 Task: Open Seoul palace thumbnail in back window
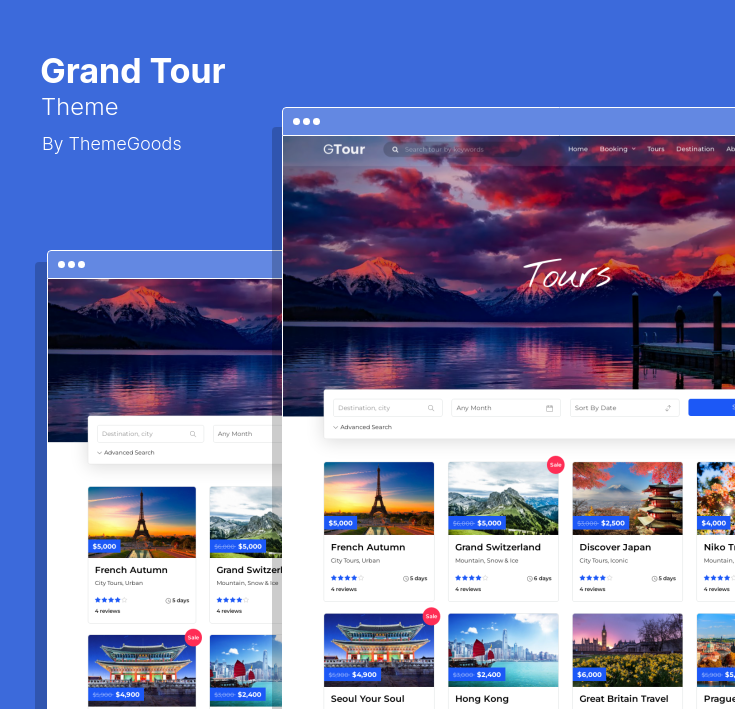[142, 671]
